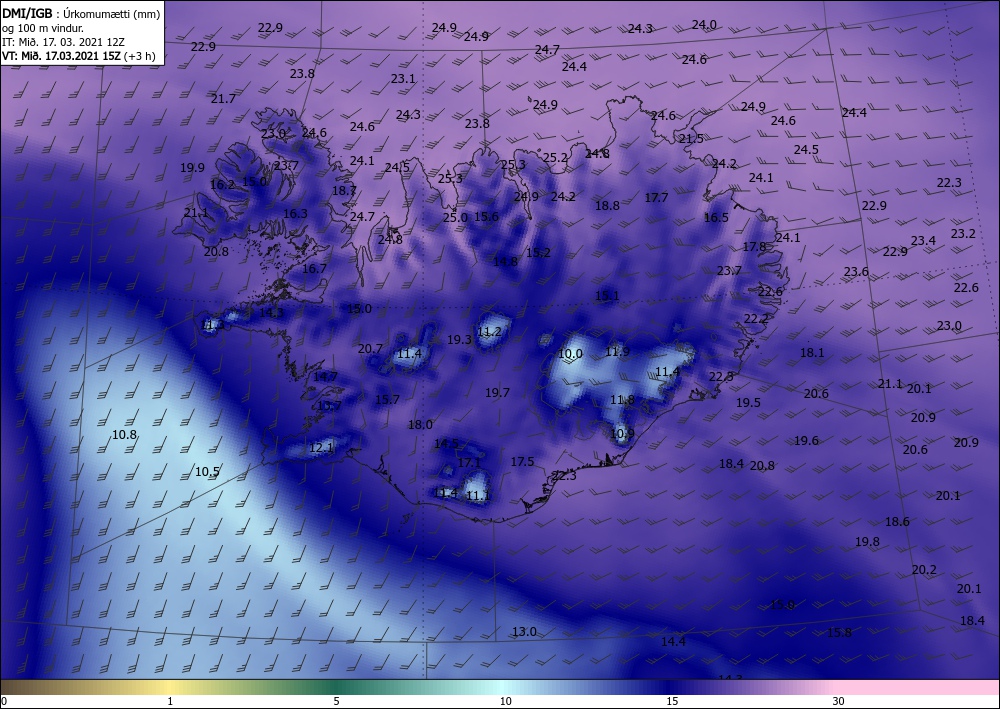Click the map value '18.6'
The height and width of the screenshot is (709, 1000).
click(x=897, y=521)
